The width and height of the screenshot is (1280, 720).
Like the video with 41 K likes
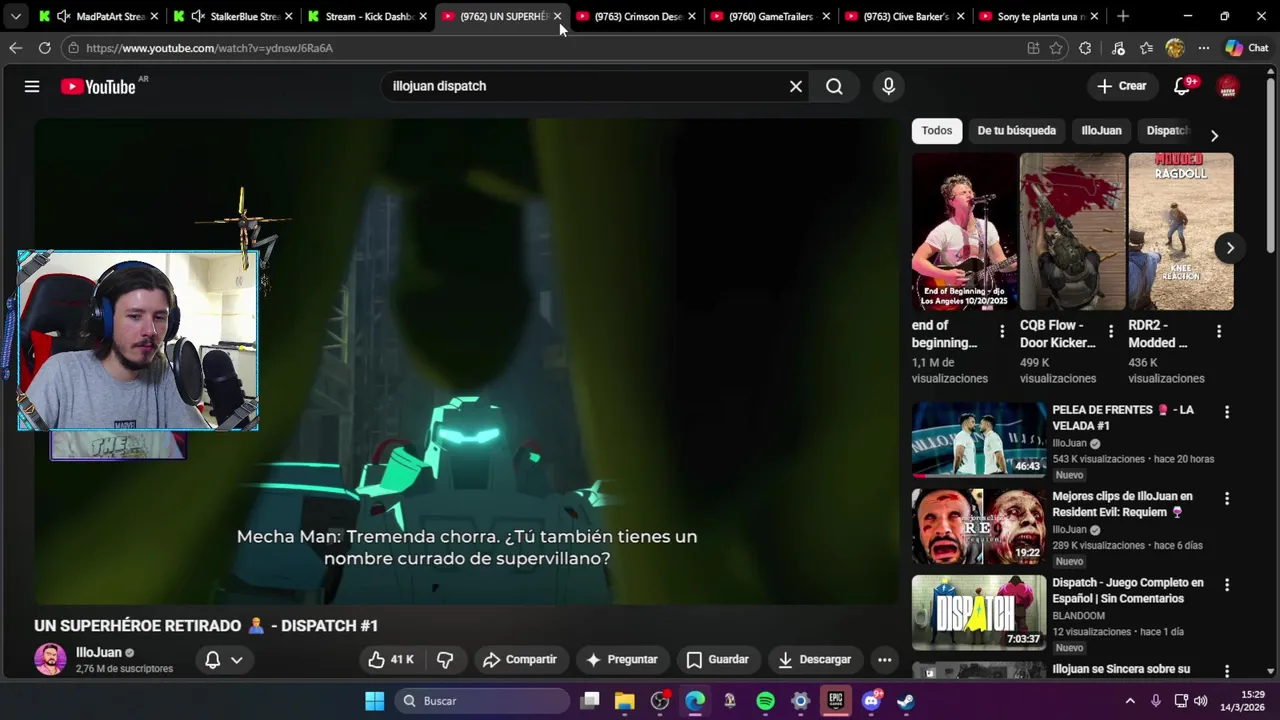pos(391,659)
